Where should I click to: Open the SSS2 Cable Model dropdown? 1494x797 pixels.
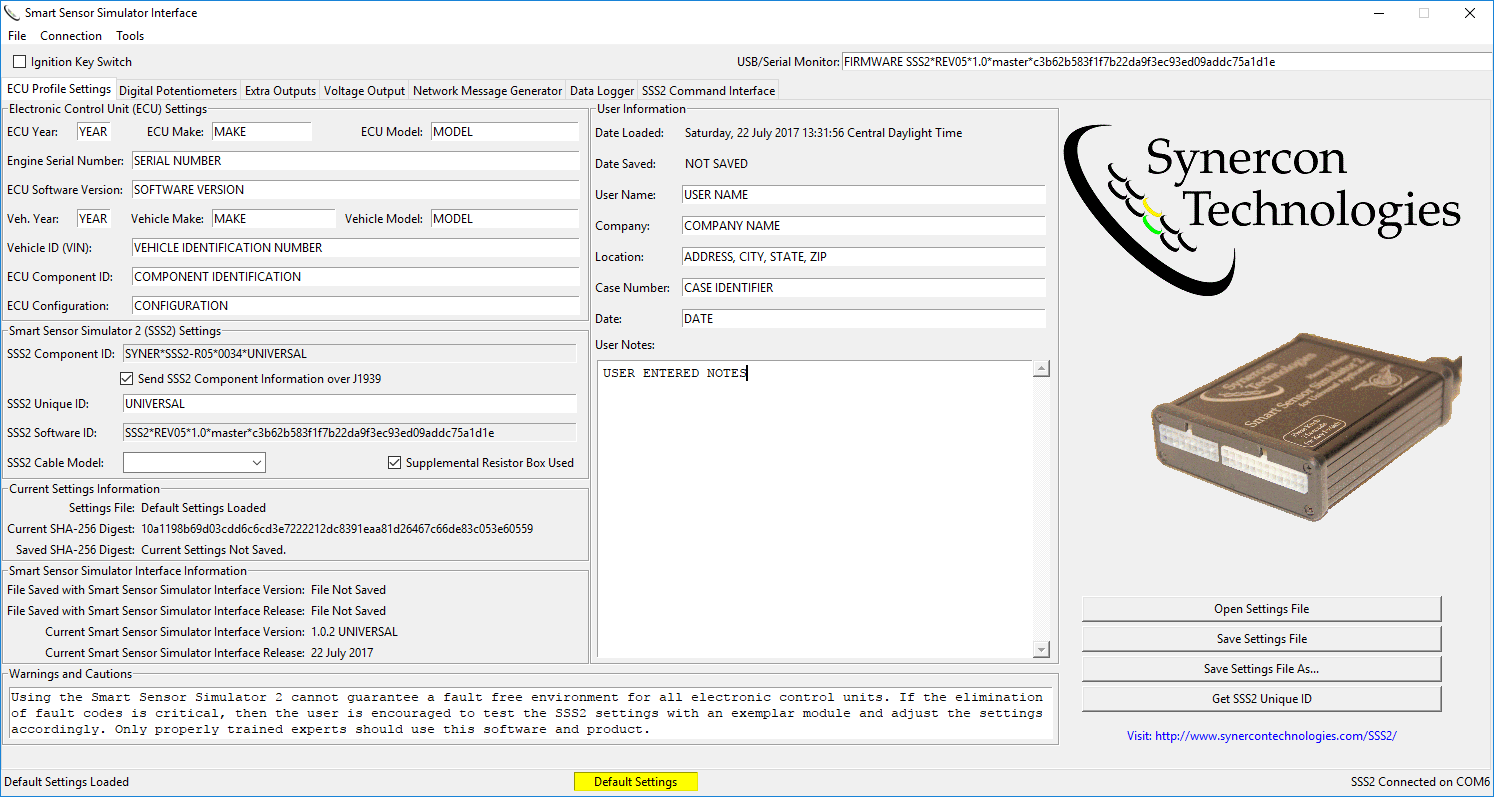(x=194, y=462)
